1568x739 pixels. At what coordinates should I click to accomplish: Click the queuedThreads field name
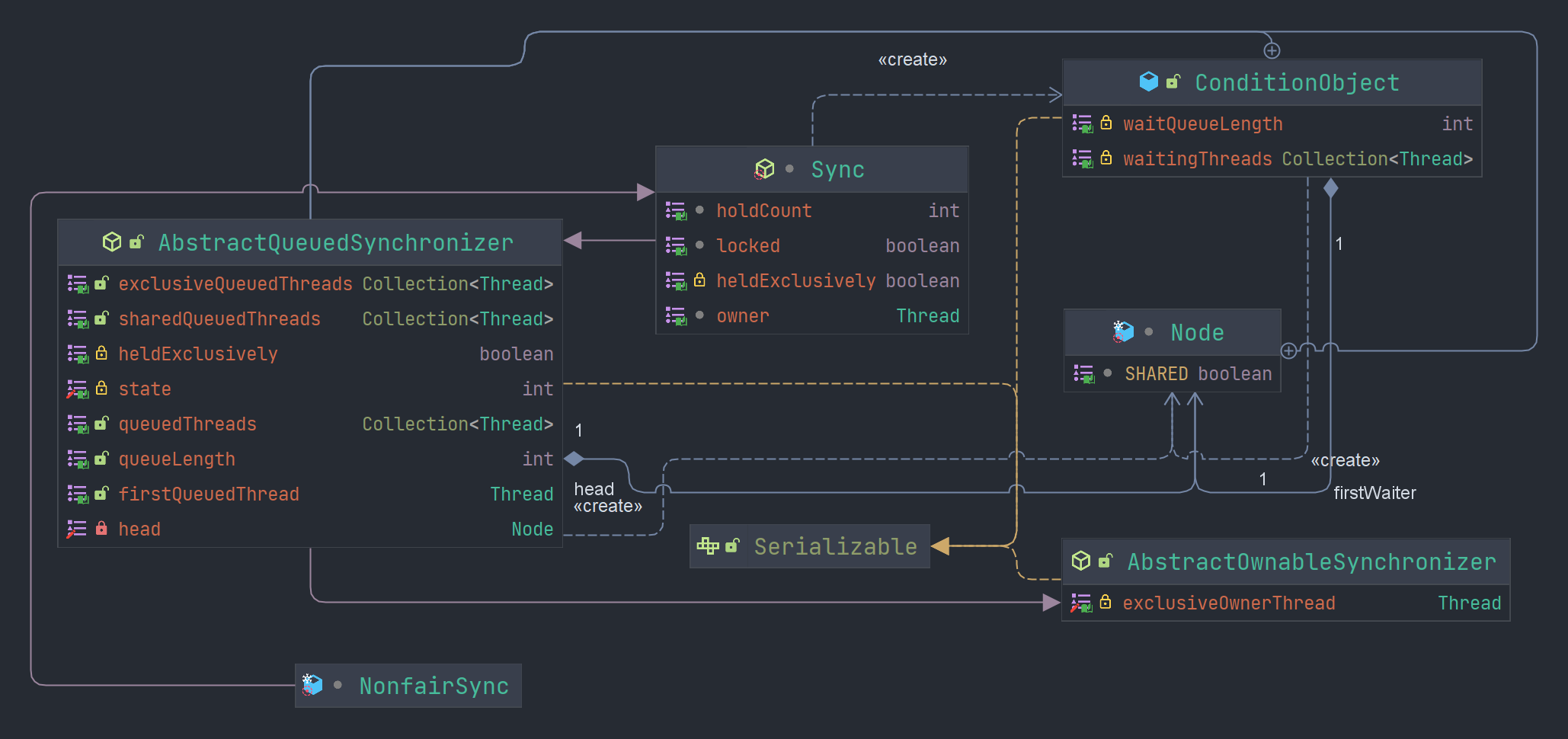point(187,424)
